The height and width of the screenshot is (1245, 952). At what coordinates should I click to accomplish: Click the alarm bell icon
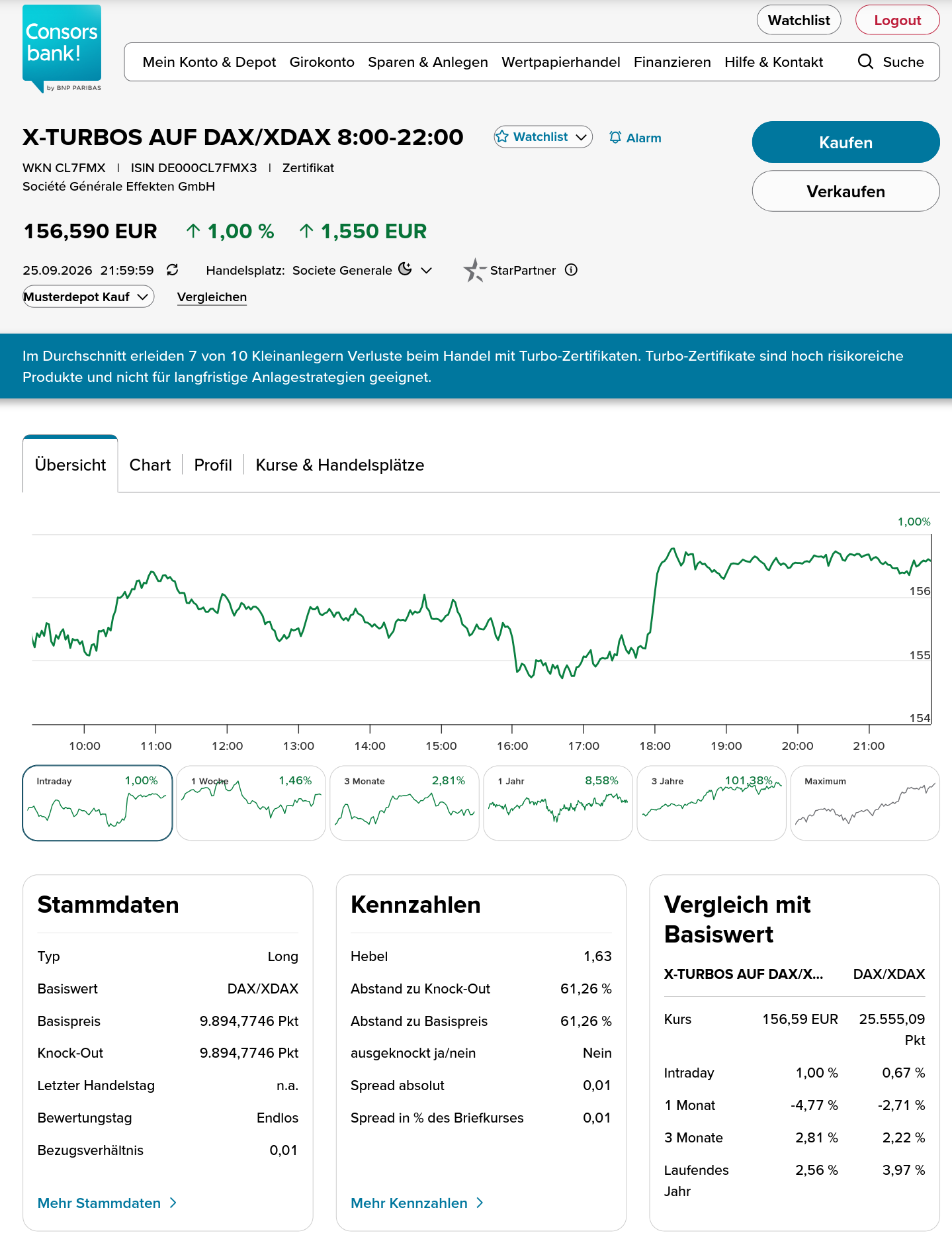(615, 138)
